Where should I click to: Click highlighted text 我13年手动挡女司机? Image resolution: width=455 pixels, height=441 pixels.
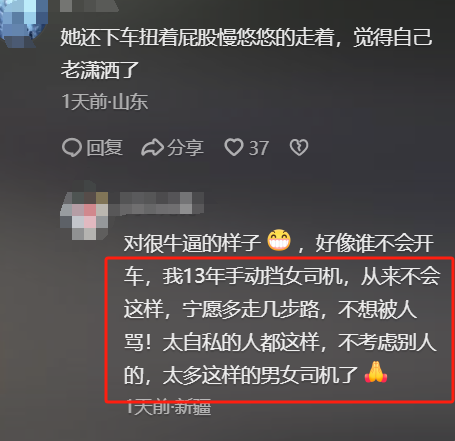253,276
